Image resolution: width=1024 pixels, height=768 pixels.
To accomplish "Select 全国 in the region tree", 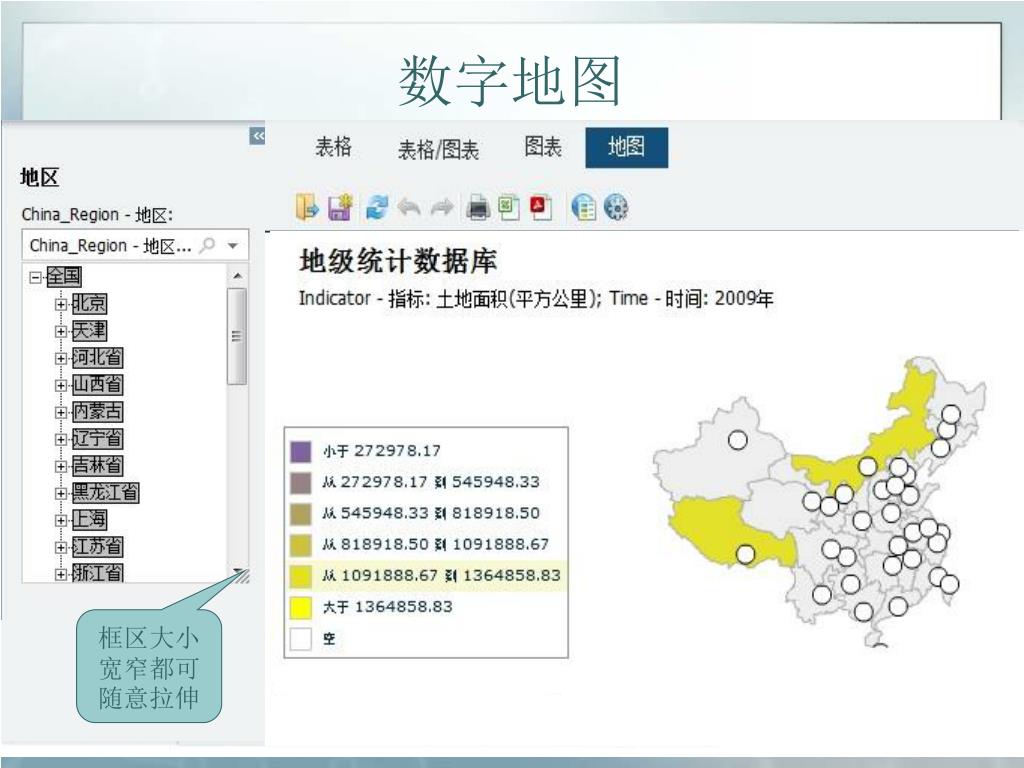I will click(x=63, y=276).
